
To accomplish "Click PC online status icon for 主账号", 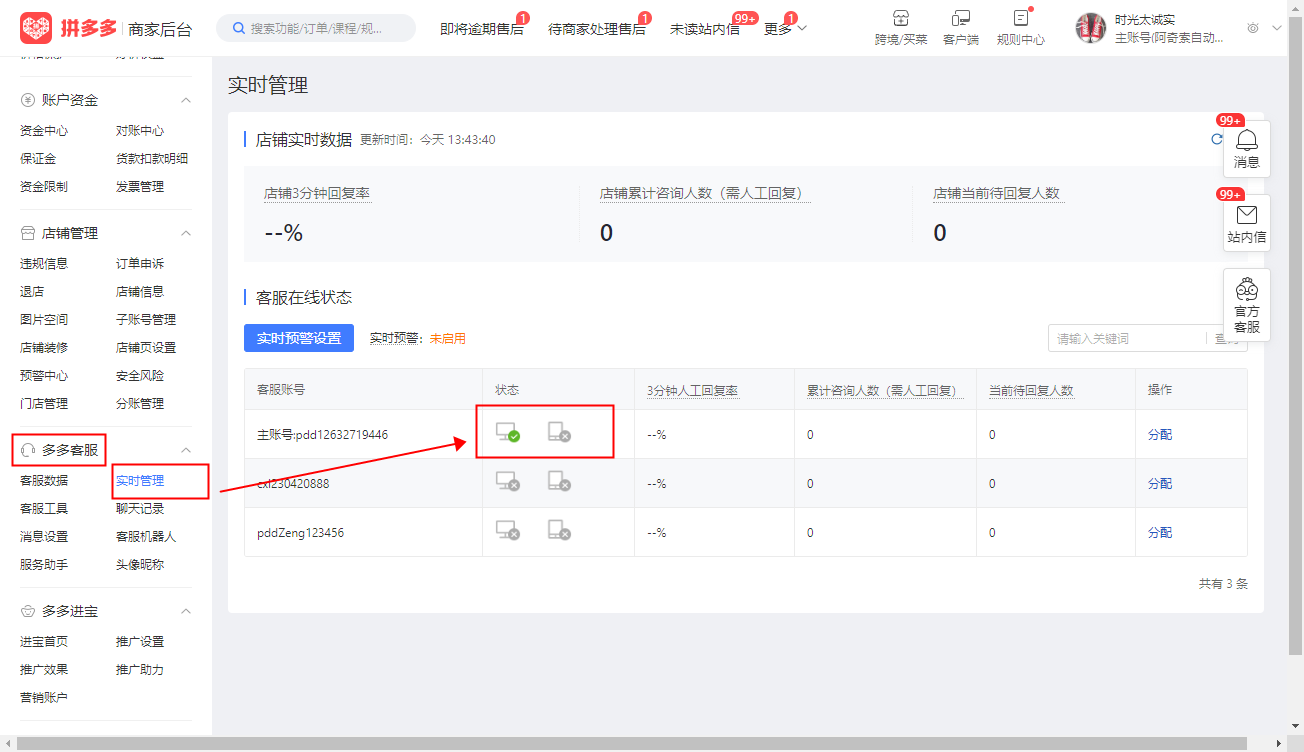I will [507, 432].
